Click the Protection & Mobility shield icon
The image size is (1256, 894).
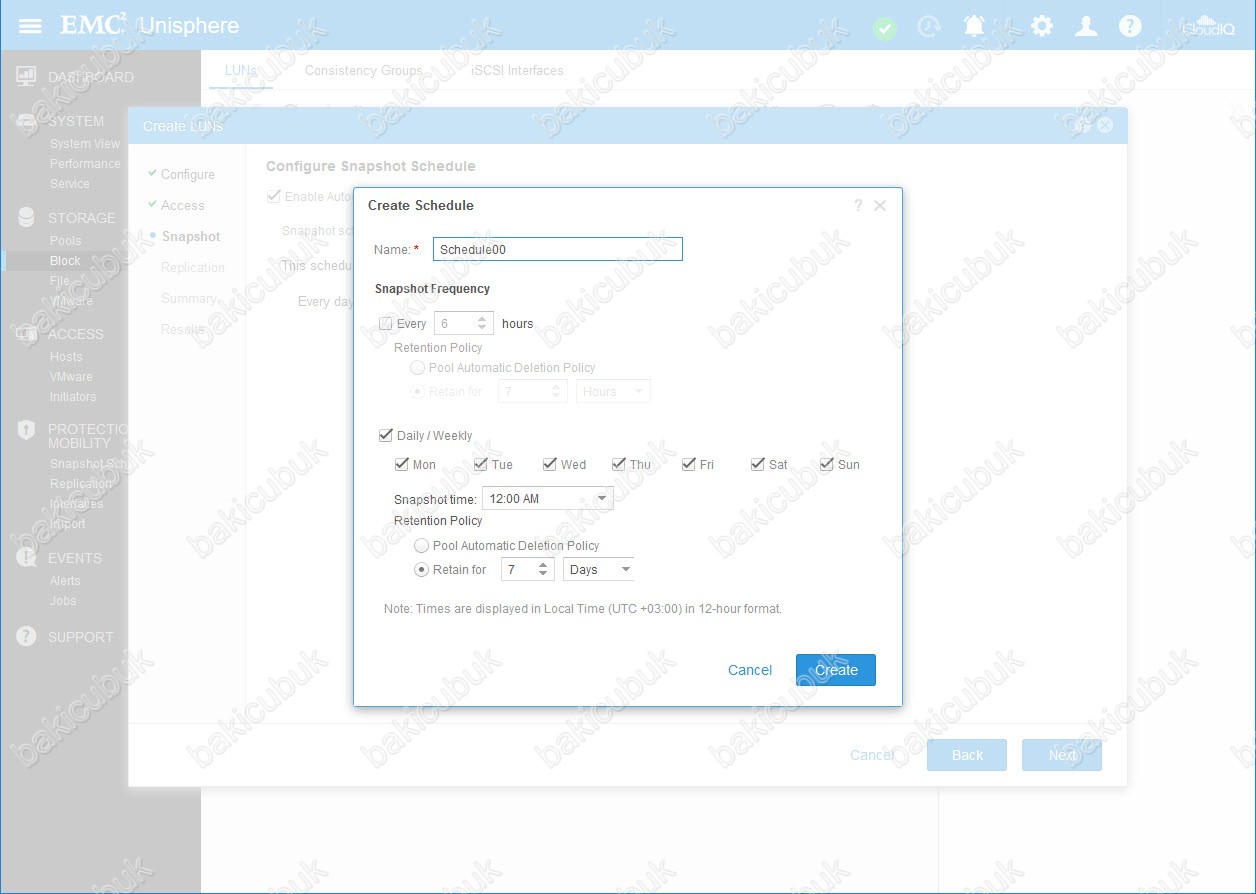point(27,430)
